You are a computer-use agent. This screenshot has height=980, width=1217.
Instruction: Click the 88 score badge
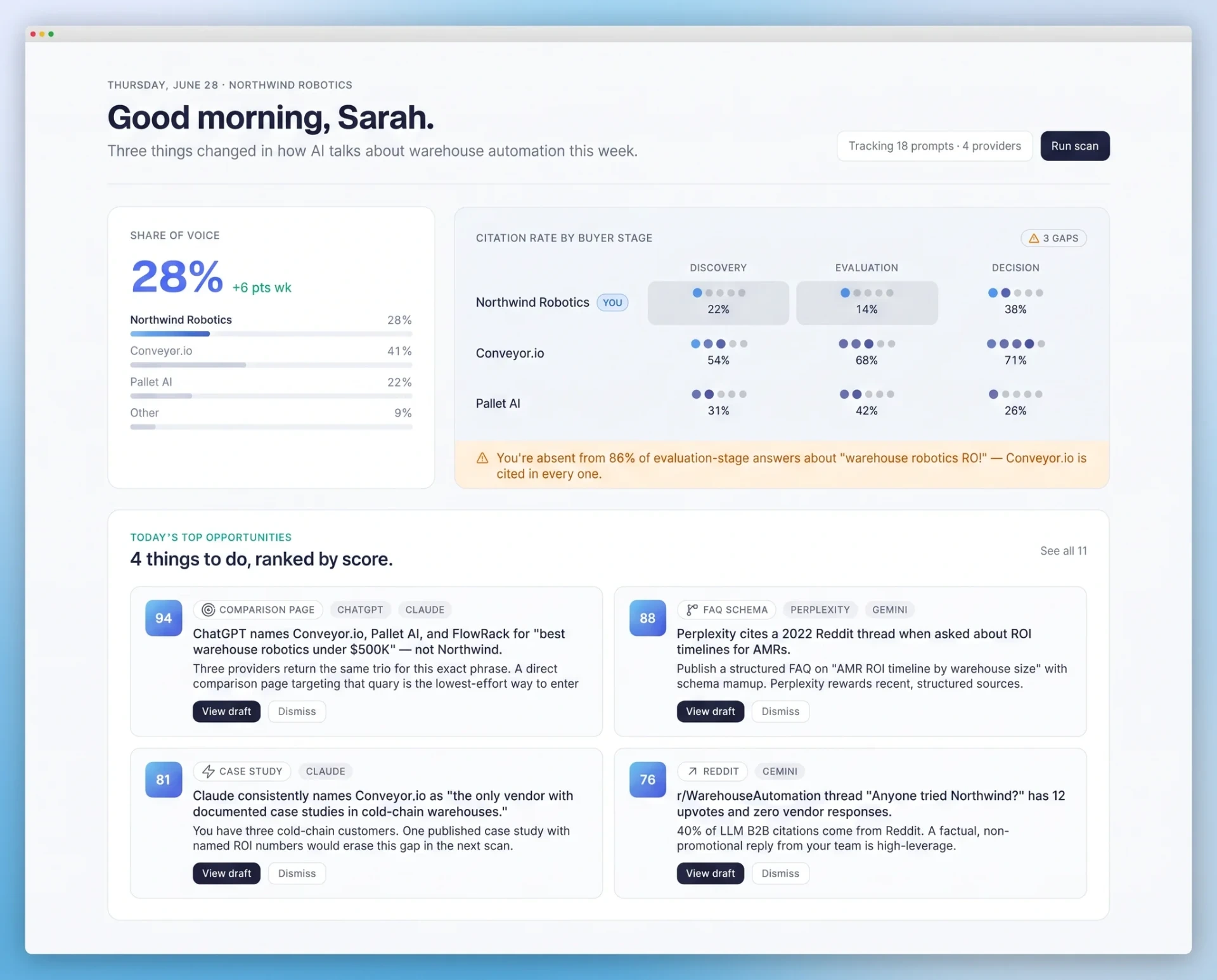(x=647, y=618)
